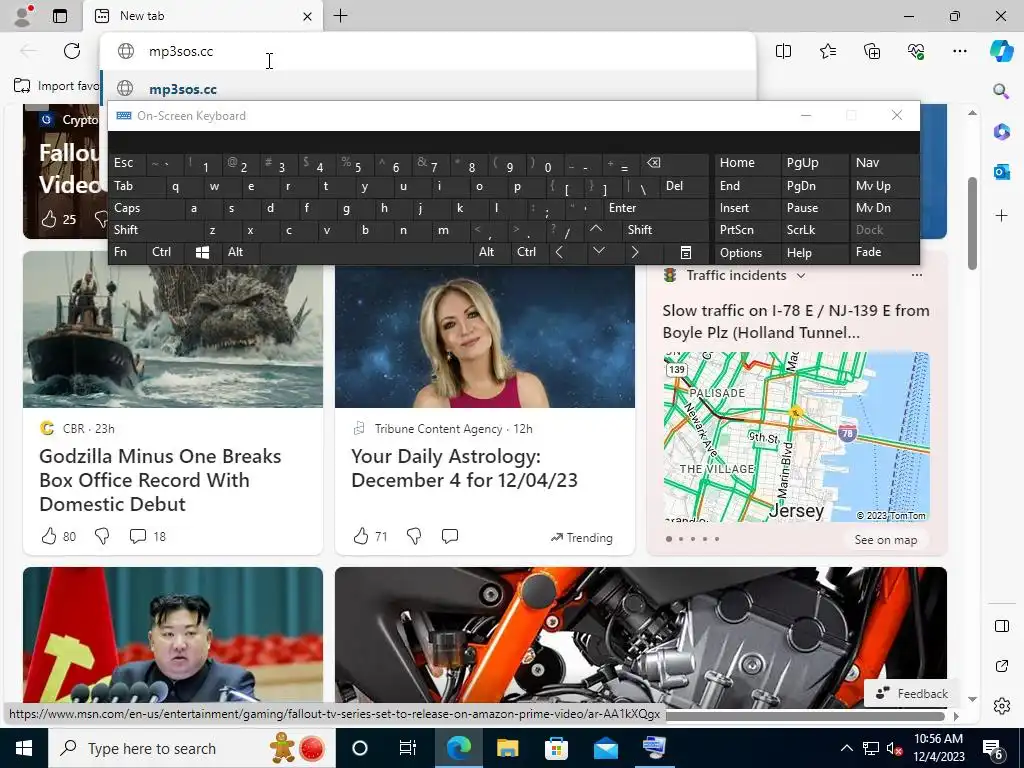The image size is (1024, 768).
Task: Open the Godzilla article image
Action: [x=172, y=329]
